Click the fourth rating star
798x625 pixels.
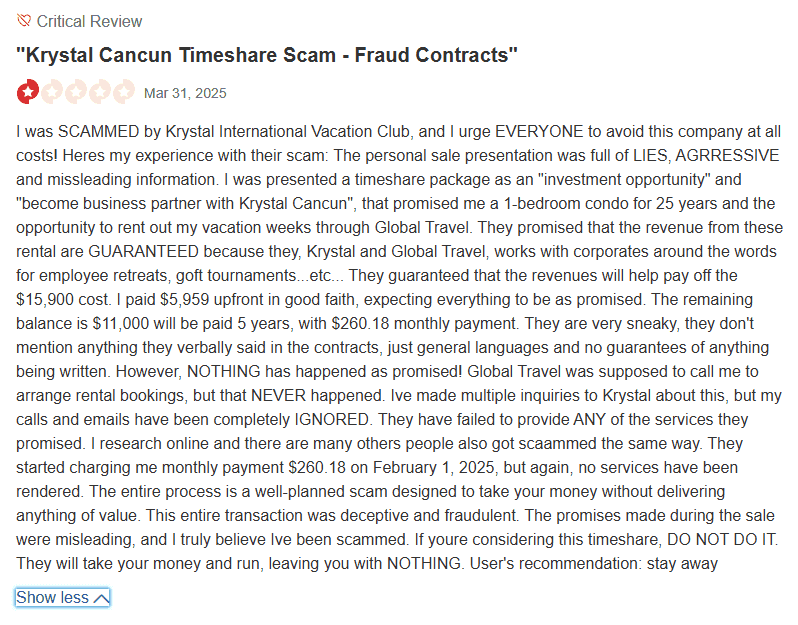(x=100, y=93)
